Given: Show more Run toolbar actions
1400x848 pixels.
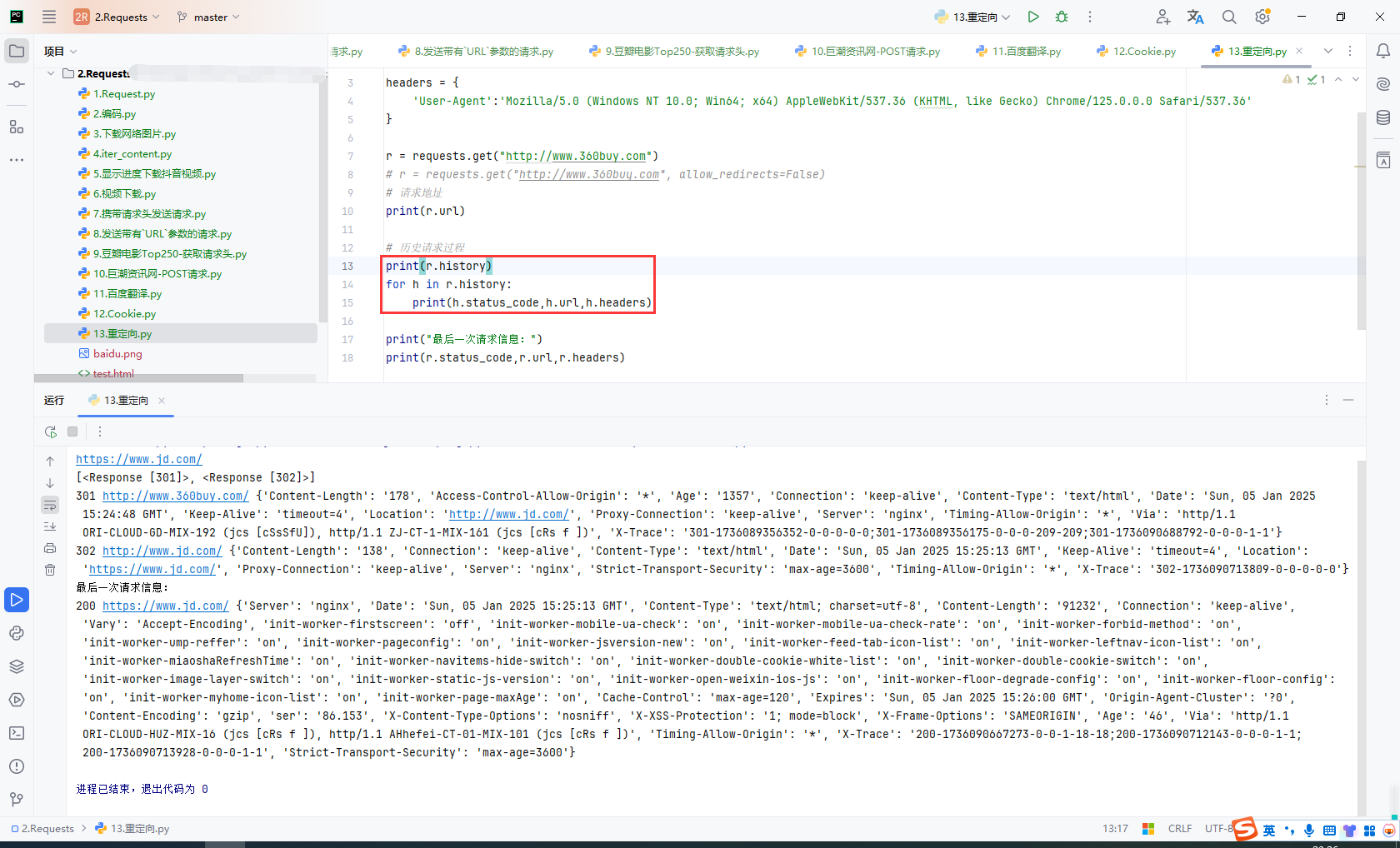Looking at the screenshot, I should [100, 431].
